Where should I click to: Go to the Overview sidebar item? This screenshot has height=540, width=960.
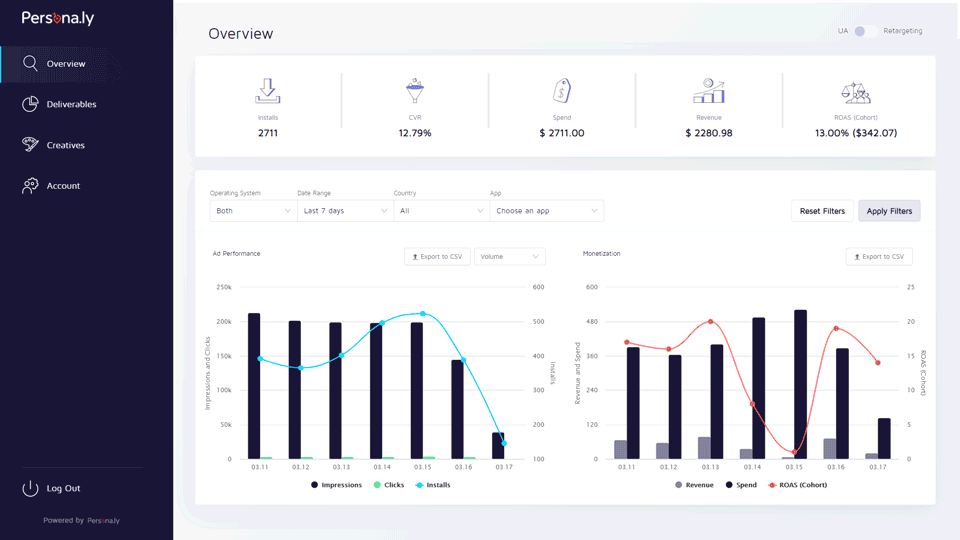click(66, 64)
